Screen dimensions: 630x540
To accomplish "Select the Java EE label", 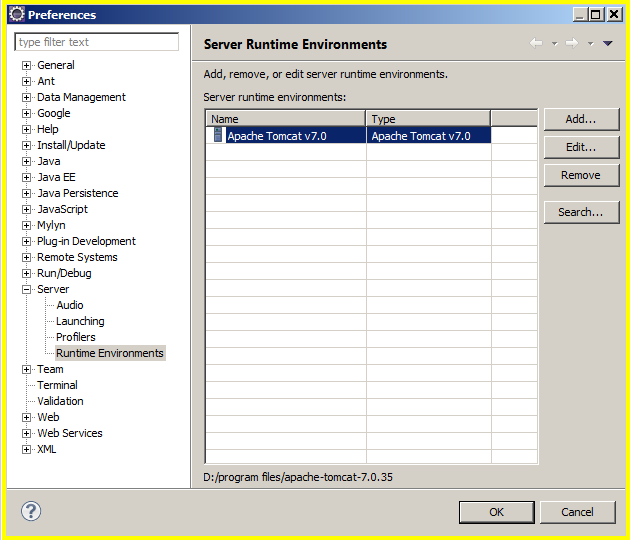I will pyautogui.click(x=56, y=177).
